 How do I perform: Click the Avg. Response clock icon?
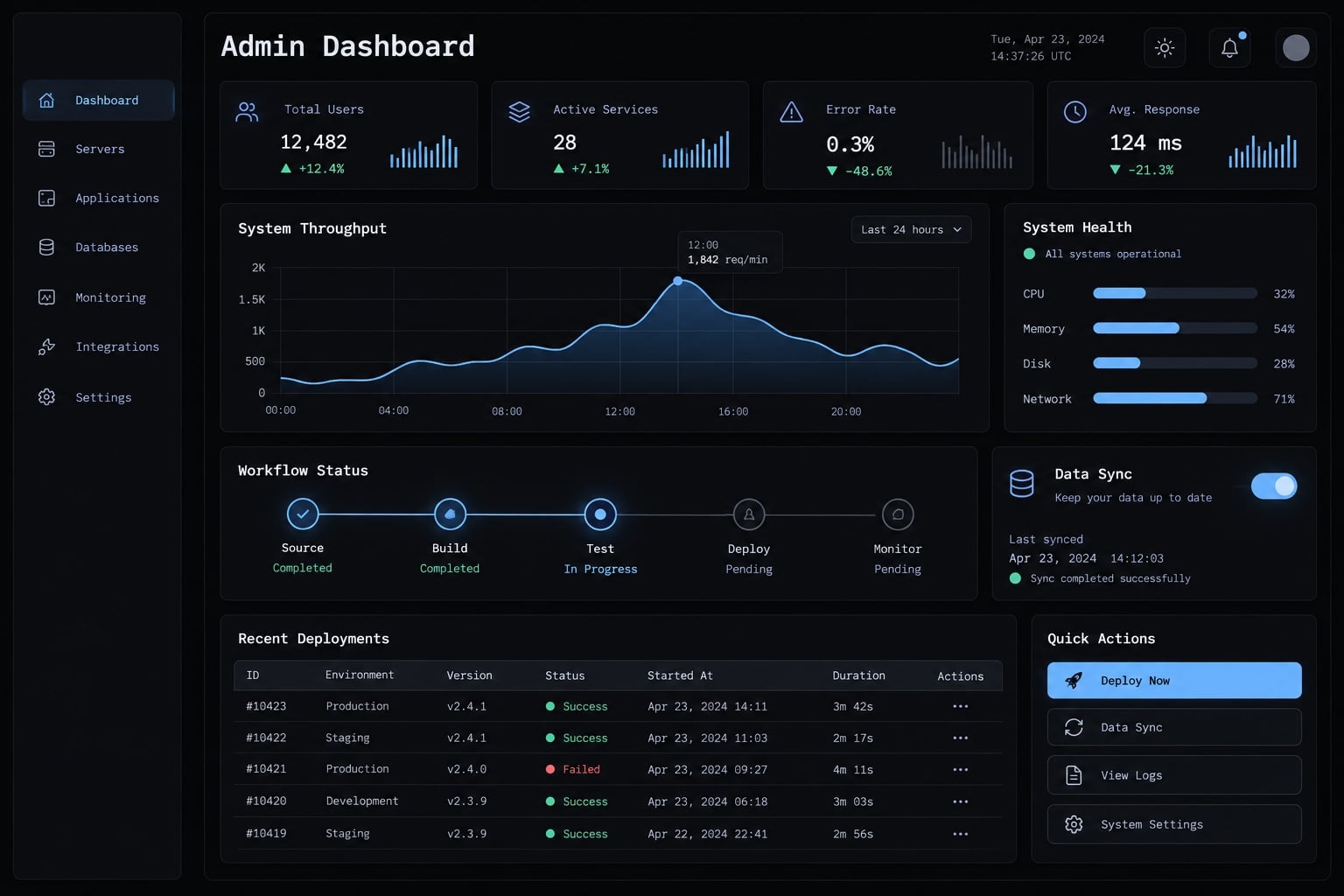click(x=1074, y=112)
